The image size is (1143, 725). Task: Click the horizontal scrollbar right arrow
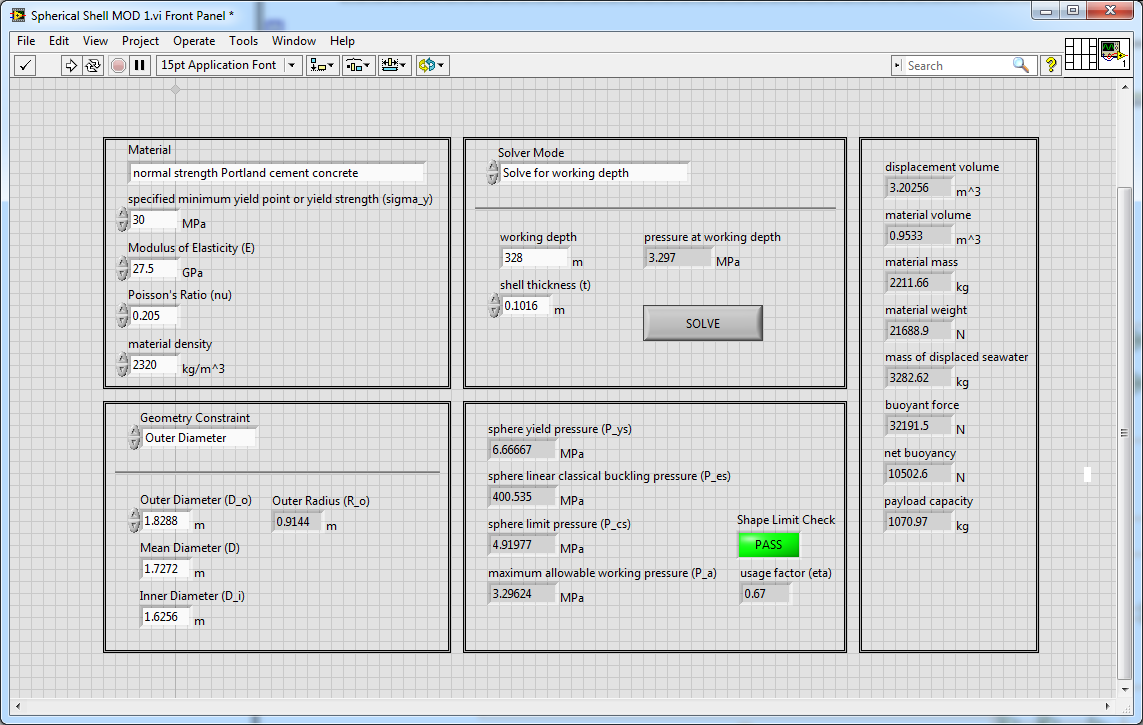pos(1107,706)
